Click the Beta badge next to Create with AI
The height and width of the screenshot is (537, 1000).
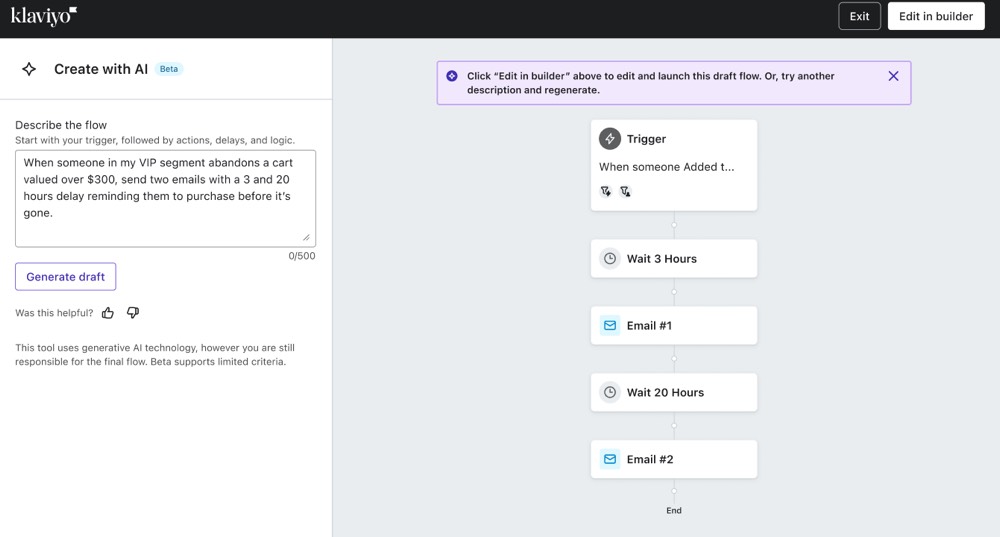169,69
